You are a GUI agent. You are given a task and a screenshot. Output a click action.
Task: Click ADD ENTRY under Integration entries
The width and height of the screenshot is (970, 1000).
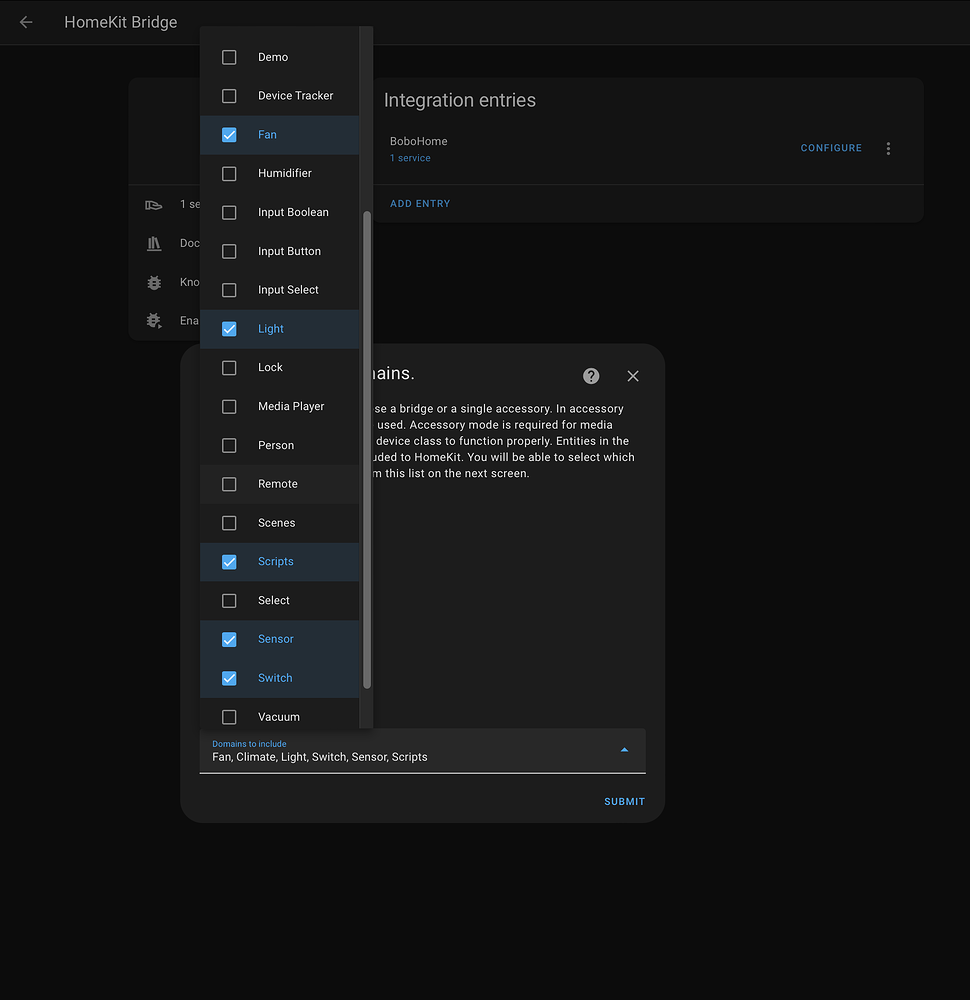click(420, 203)
